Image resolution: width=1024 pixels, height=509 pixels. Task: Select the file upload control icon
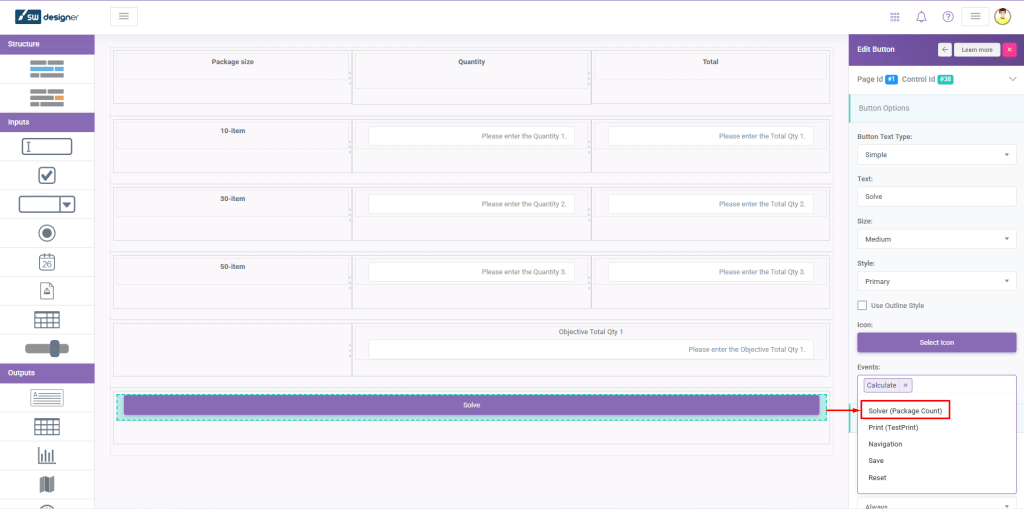click(x=47, y=291)
